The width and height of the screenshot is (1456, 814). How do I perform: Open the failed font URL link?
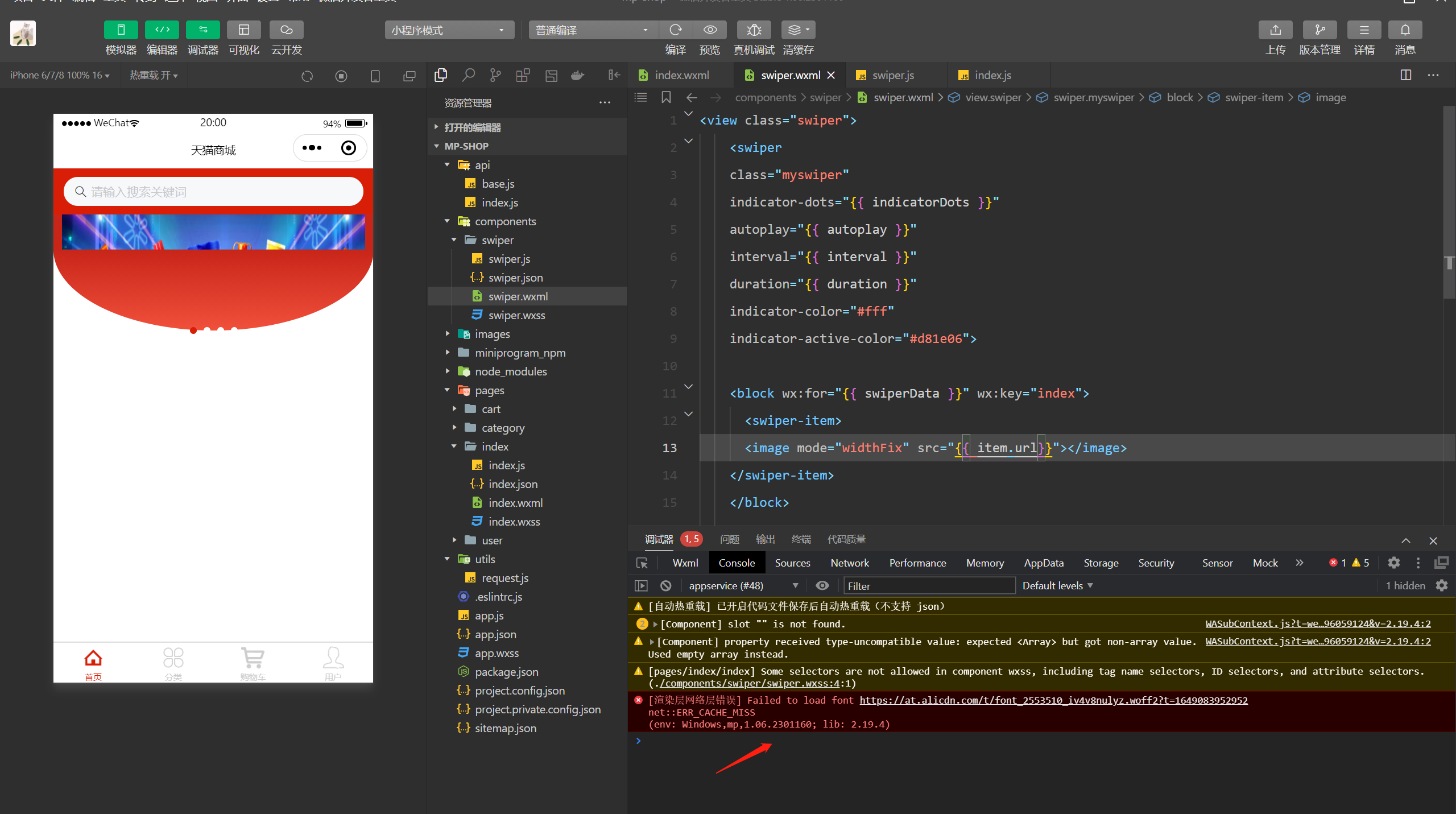pos(1053,700)
